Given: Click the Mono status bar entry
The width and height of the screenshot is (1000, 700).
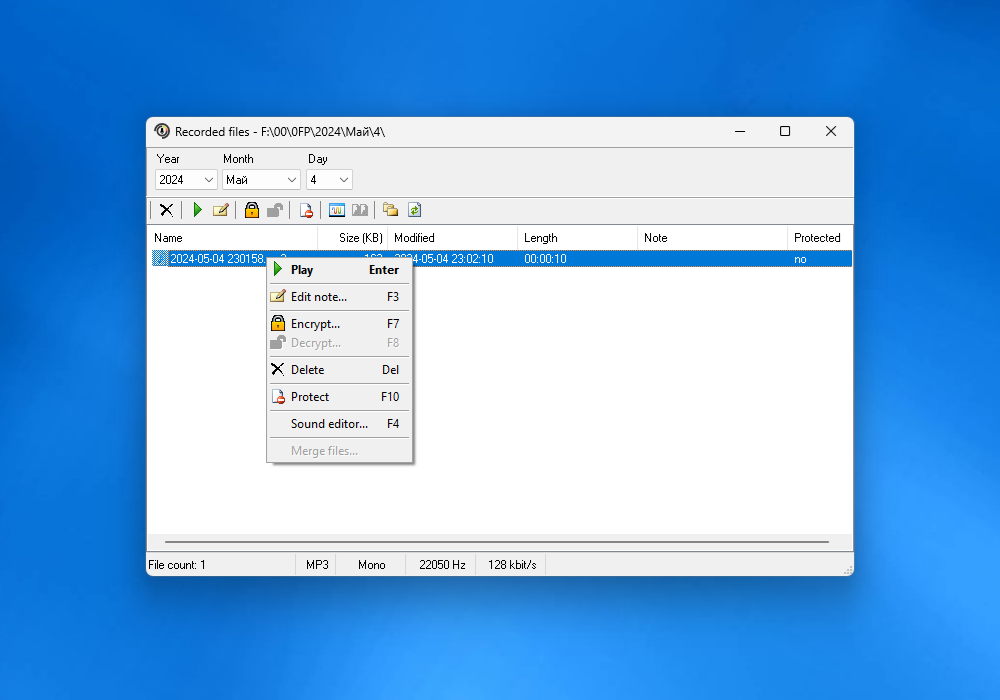Looking at the screenshot, I should pos(372,565).
